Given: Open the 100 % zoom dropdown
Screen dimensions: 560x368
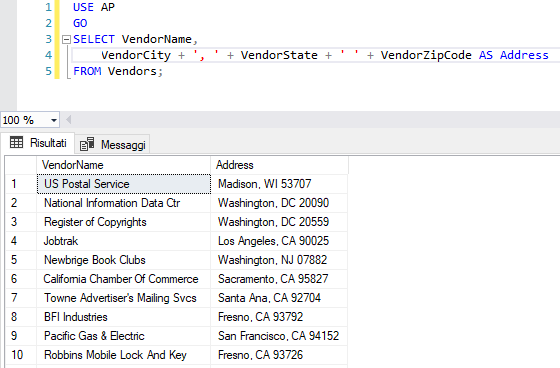Looking at the screenshot, I should pos(54,120).
